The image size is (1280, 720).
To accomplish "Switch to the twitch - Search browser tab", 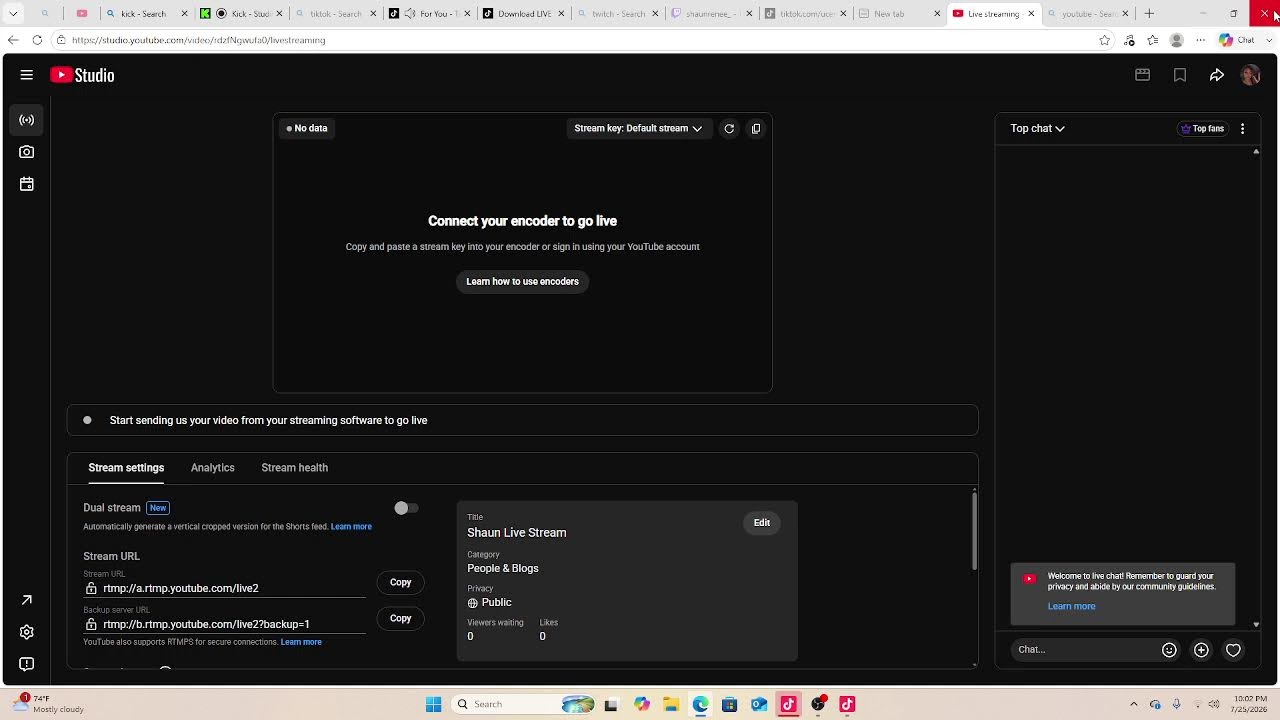I will [615, 14].
